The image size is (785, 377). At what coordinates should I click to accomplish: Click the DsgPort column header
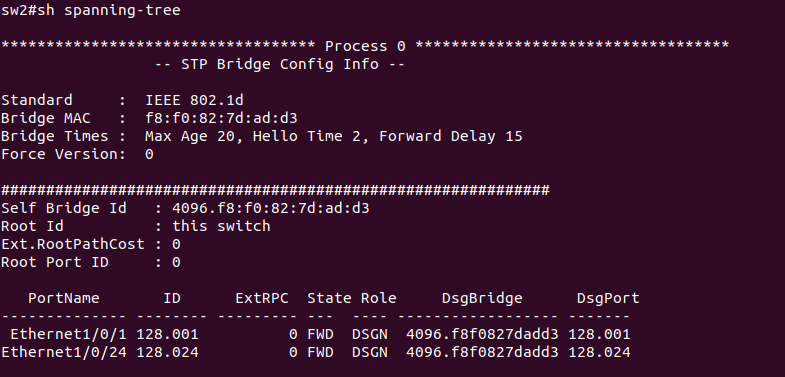[x=608, y=298]
